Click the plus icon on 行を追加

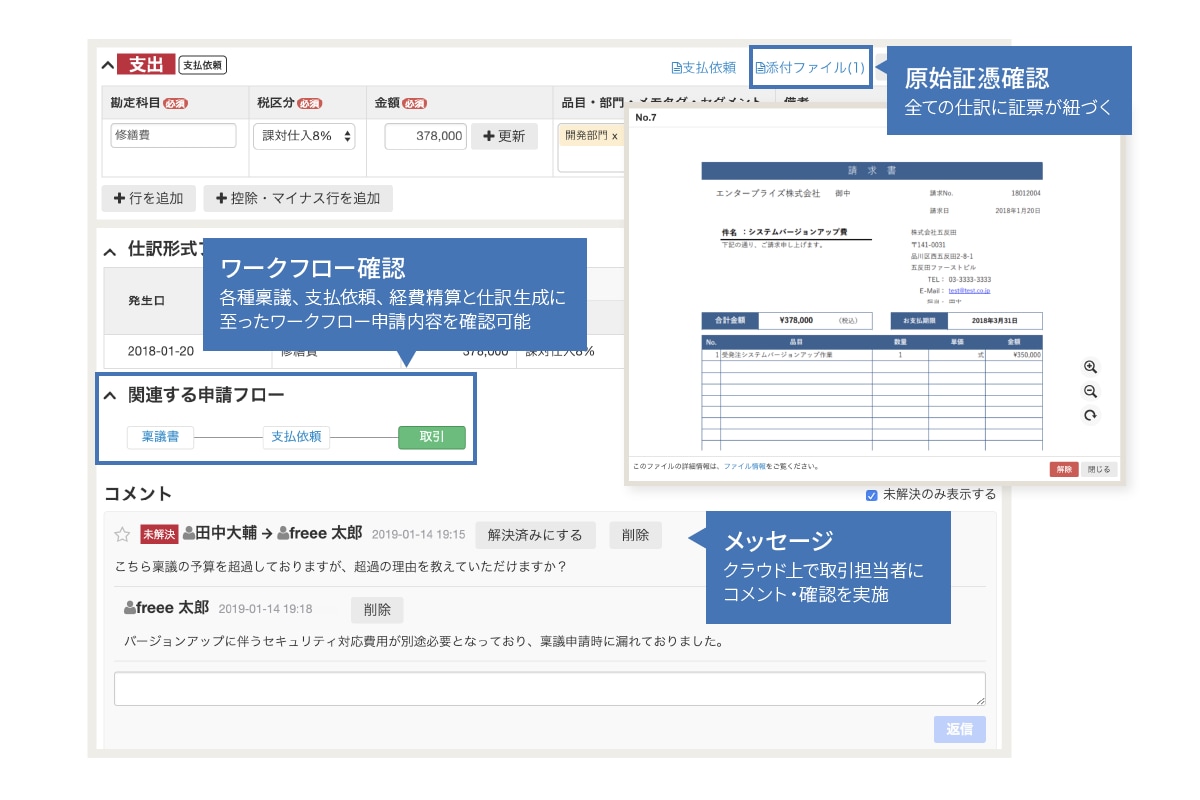pos(119,198)
